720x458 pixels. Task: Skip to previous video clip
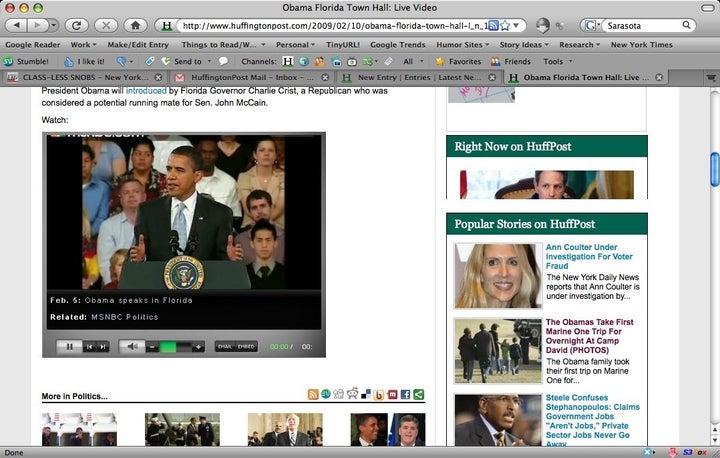90,346
